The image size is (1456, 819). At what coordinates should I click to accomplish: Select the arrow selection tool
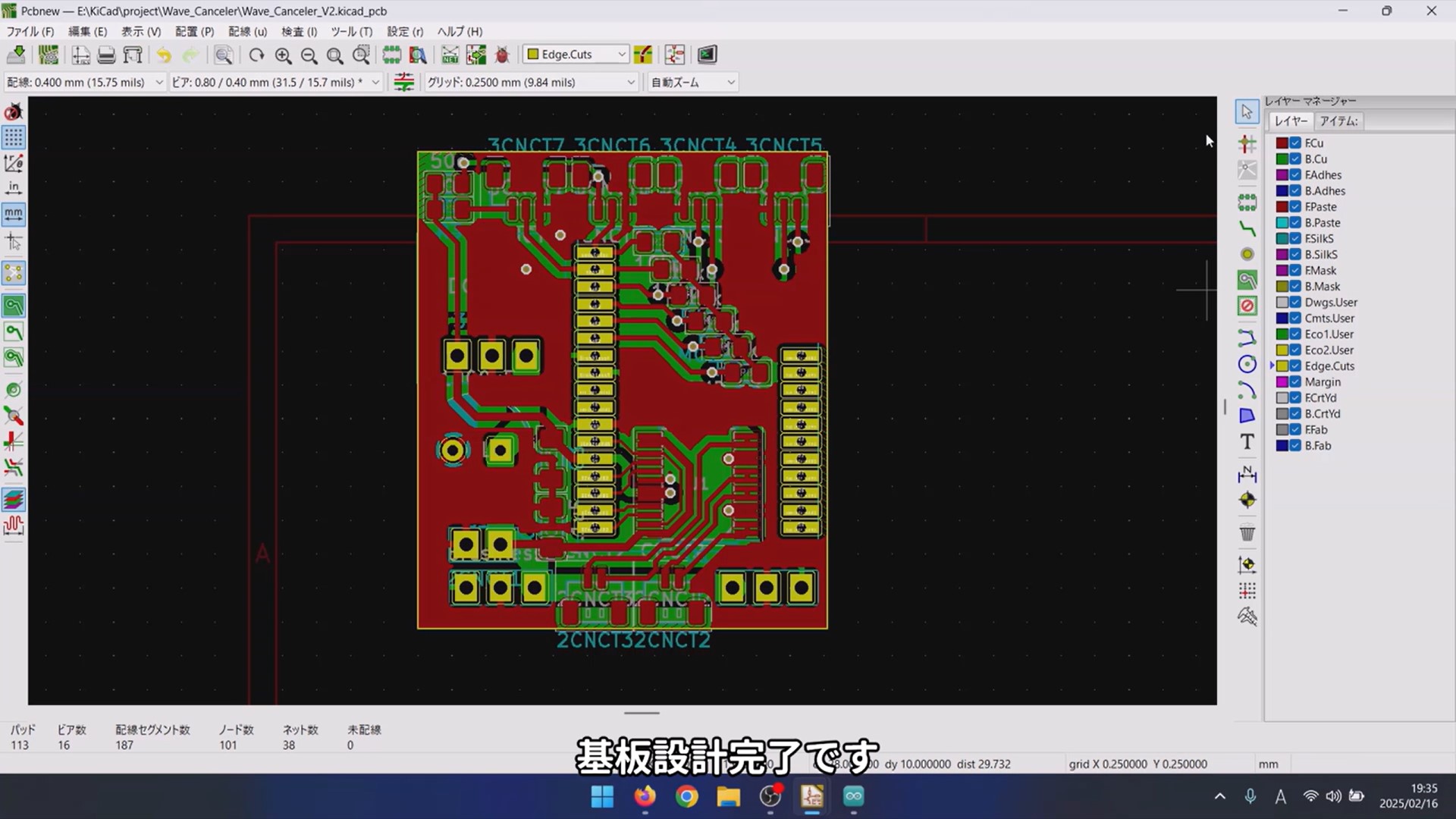[x=1247, y=112]
